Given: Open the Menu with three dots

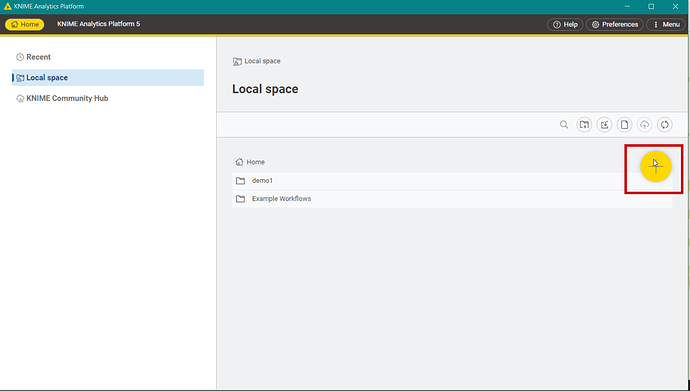Looking at the screenshot, I should 666,24.
